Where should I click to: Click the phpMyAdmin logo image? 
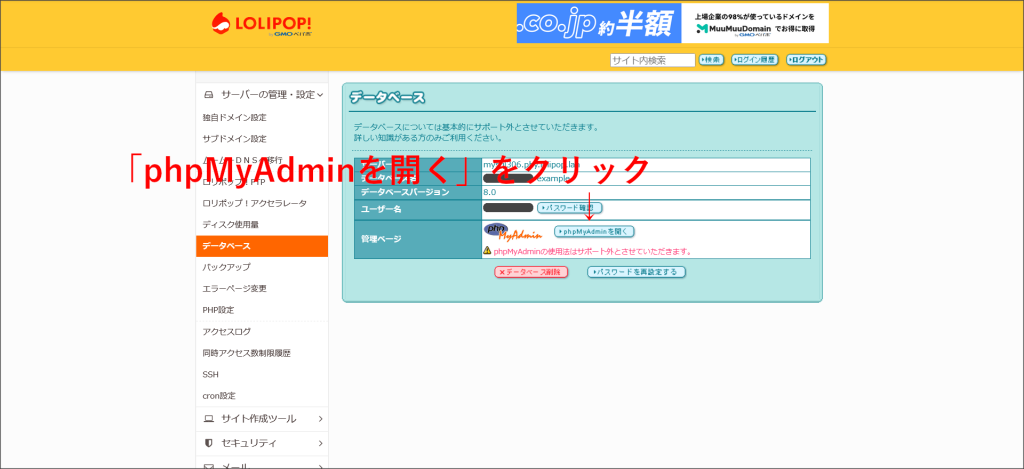point(511,231)
